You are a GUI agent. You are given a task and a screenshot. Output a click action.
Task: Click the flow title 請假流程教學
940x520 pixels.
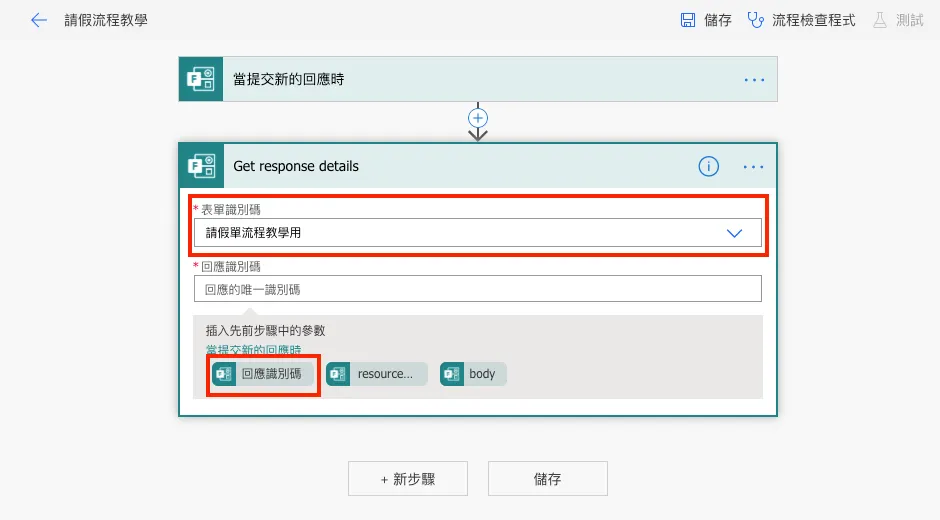pyautogui.click(x=106, y=20)
